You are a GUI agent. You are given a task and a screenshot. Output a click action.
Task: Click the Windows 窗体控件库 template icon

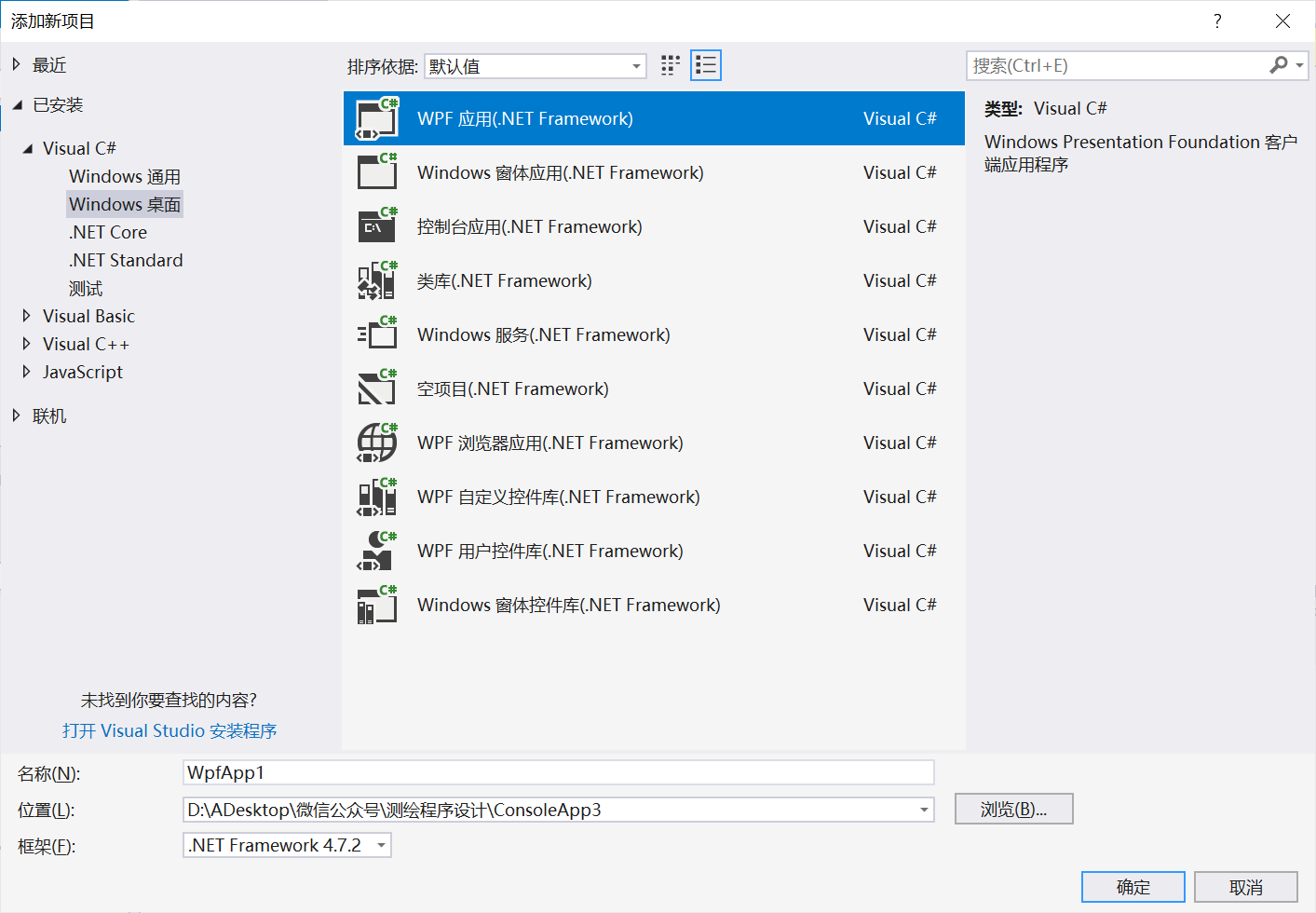377,605
